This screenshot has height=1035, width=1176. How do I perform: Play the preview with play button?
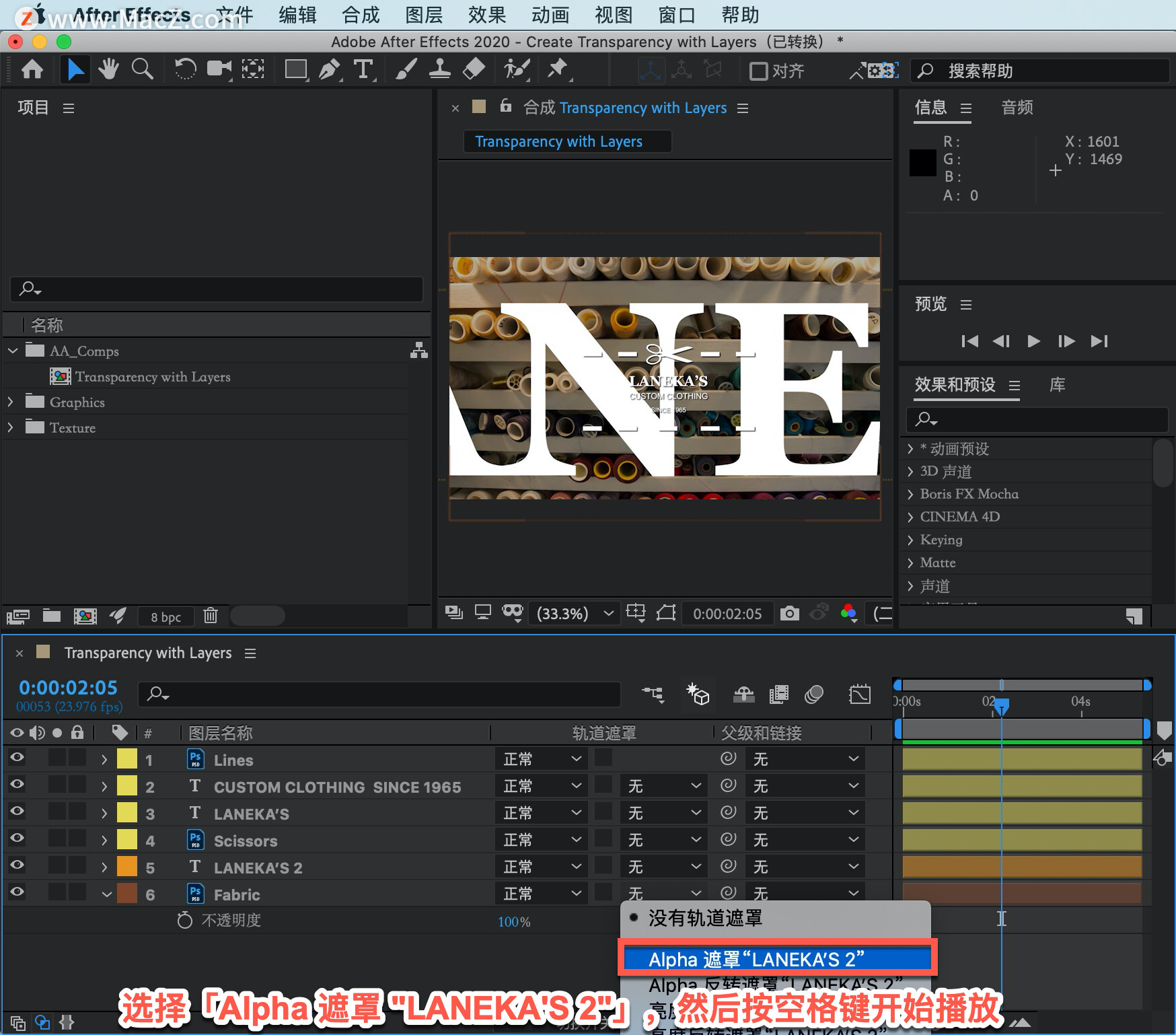tap(1033, 341)
